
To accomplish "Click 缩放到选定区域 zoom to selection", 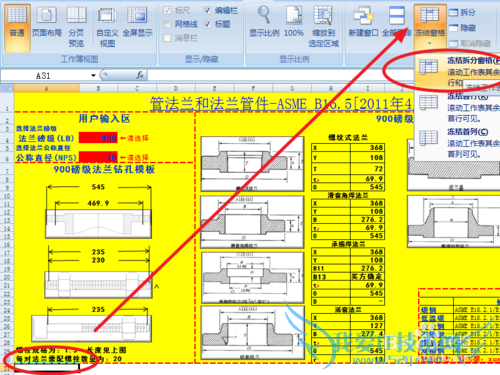I will [x=323, y=27].
